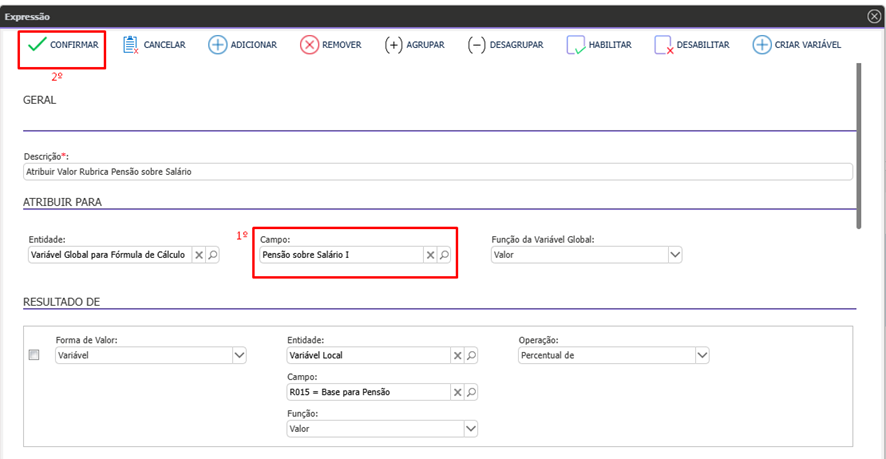Tick the checkbox beside Forma de Valor

click(x=34, y=355)
